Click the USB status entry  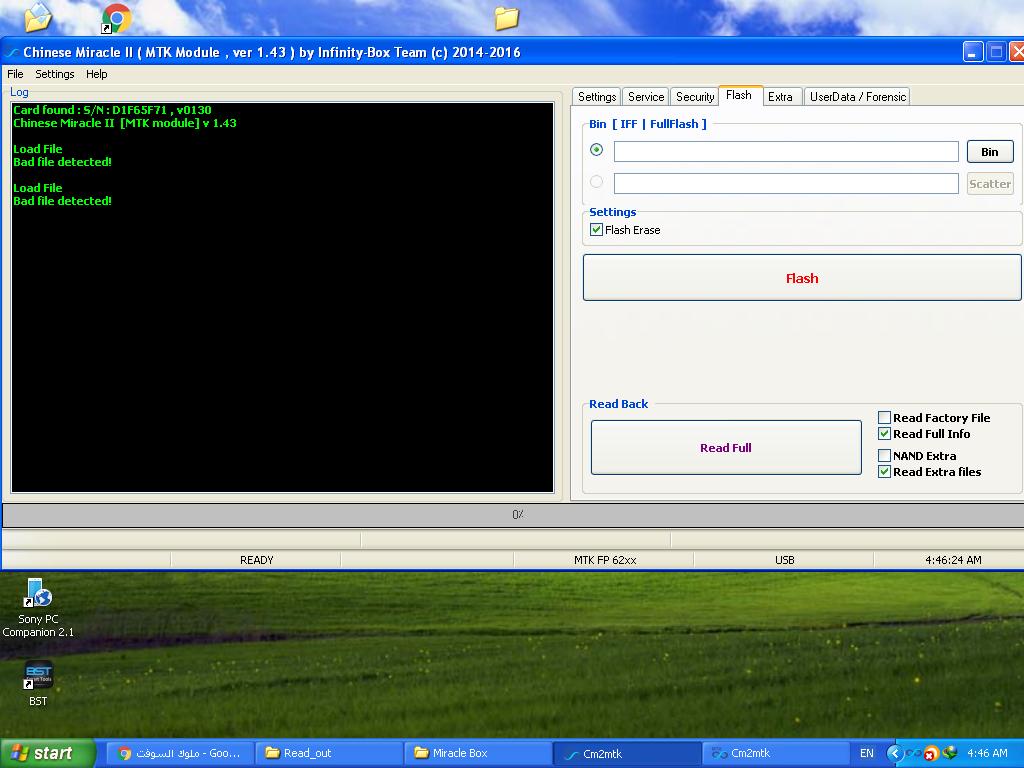pos(784,560)
